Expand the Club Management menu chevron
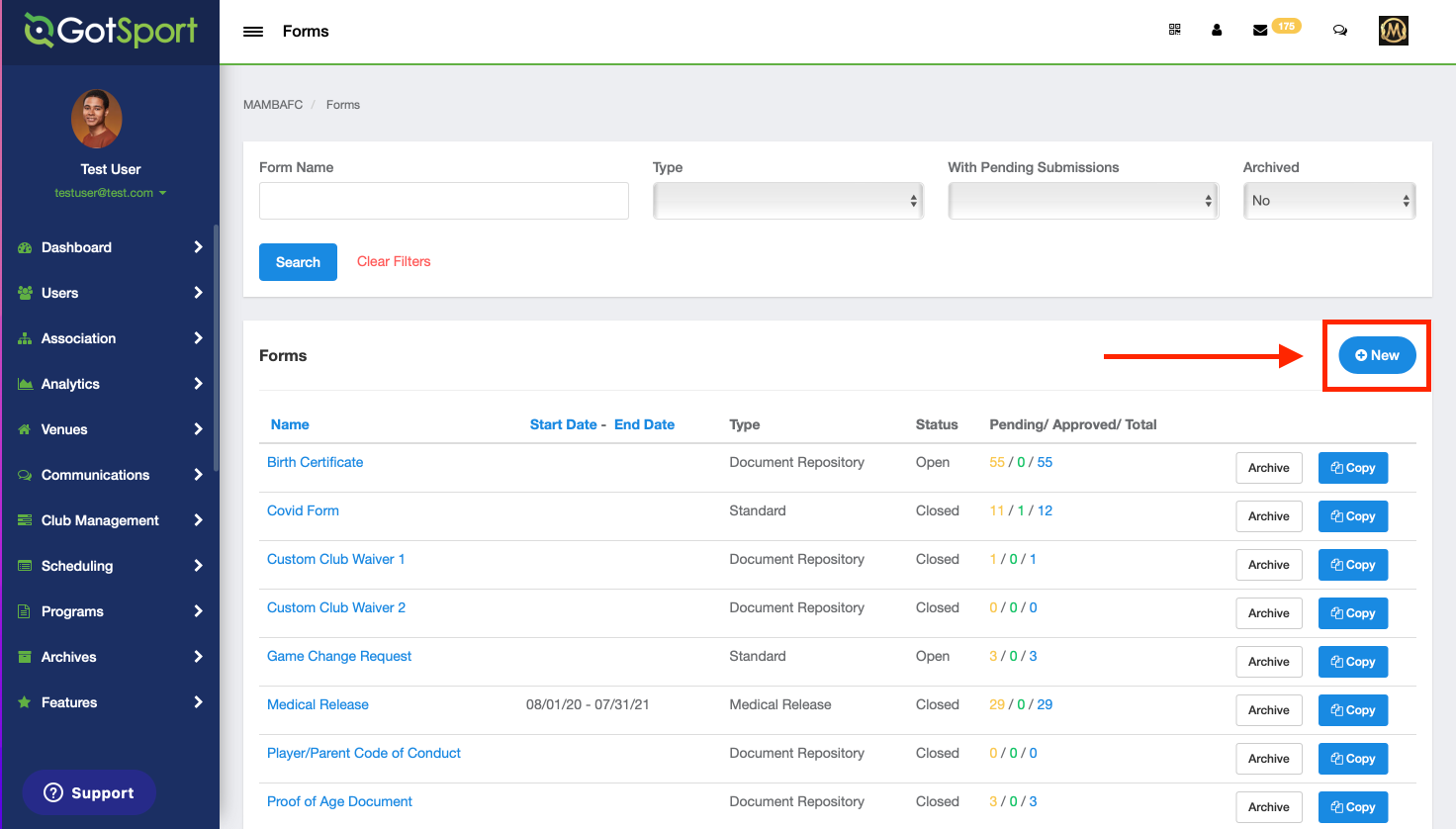The height and width of the screenshot is (829, 1456). [x=198, y=520]
